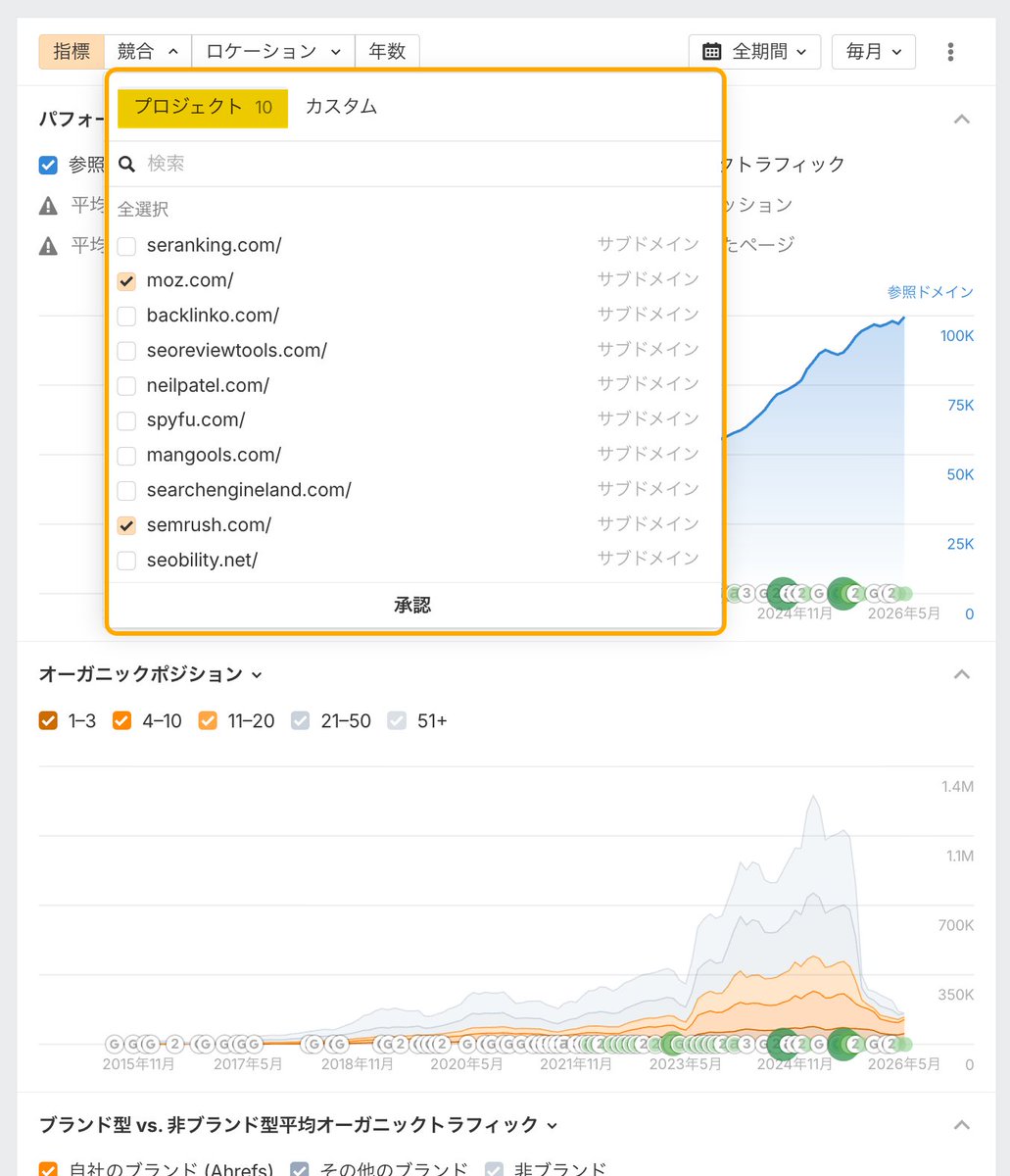This screenshot has height=1176, width=1010.
Task: Toggle the 51+ positions checkbox
Action: point(397,721)
